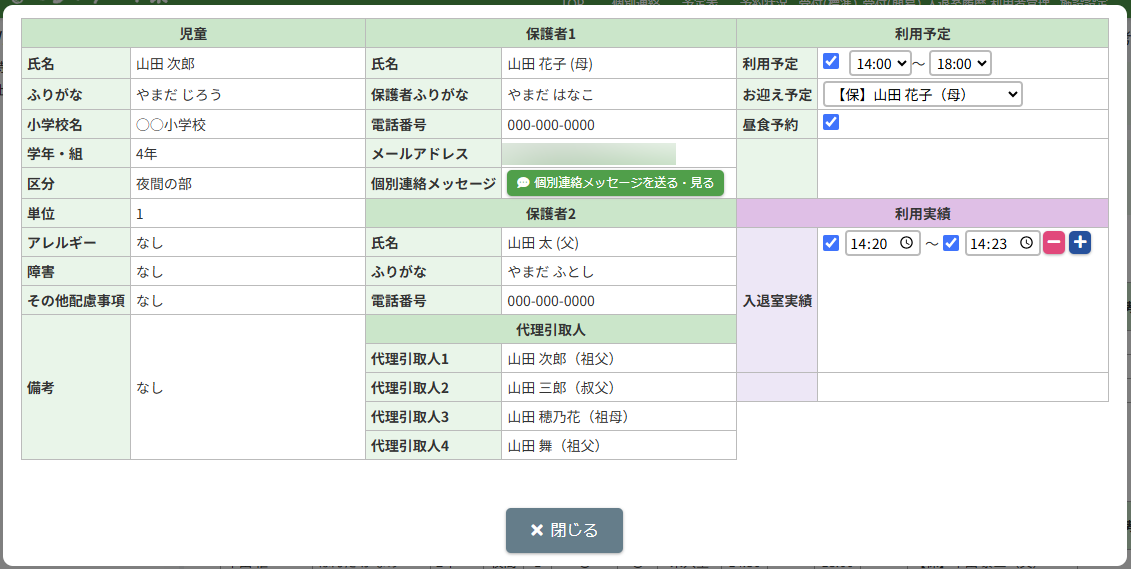Uncheck the 昼食予約 checkbox

(831, 122)
